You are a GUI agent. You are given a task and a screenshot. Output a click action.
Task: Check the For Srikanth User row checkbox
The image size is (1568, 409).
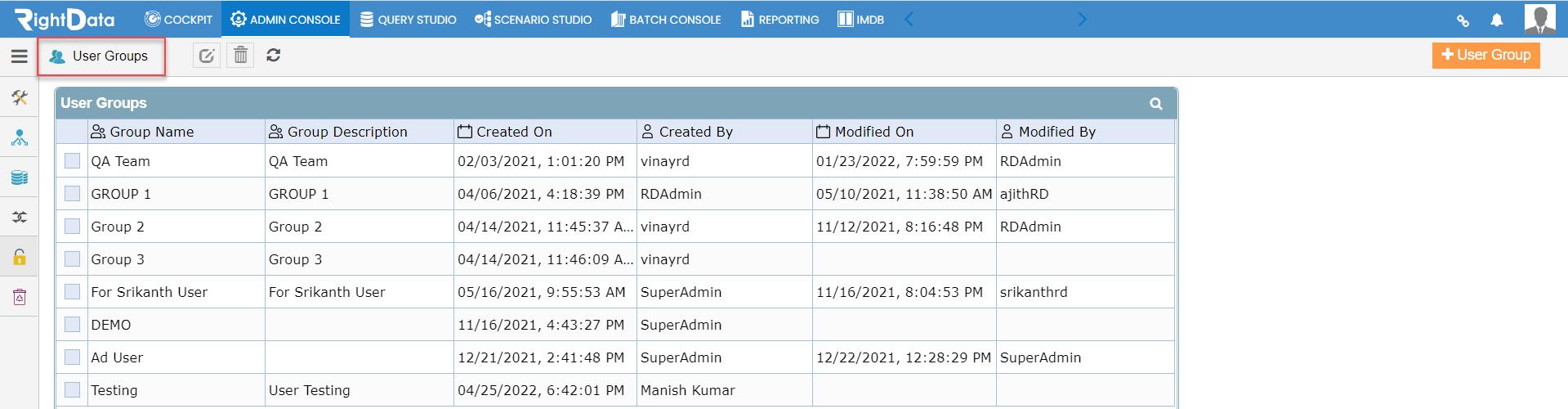pyautogui.click(x=72, y=292)
